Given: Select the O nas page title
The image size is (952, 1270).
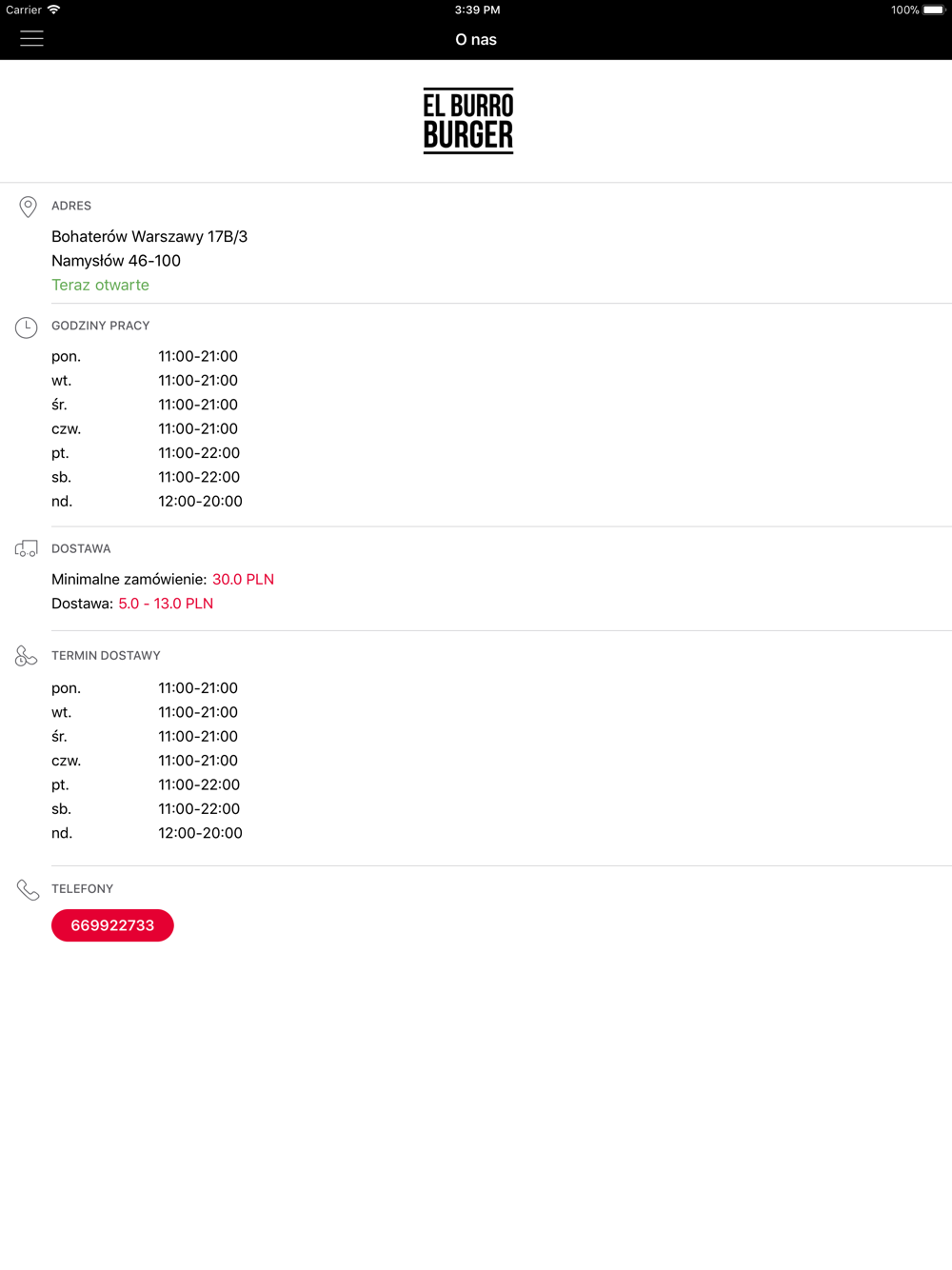Looking at the screenshot, I should pyautogui.click(x=476, y=39).
